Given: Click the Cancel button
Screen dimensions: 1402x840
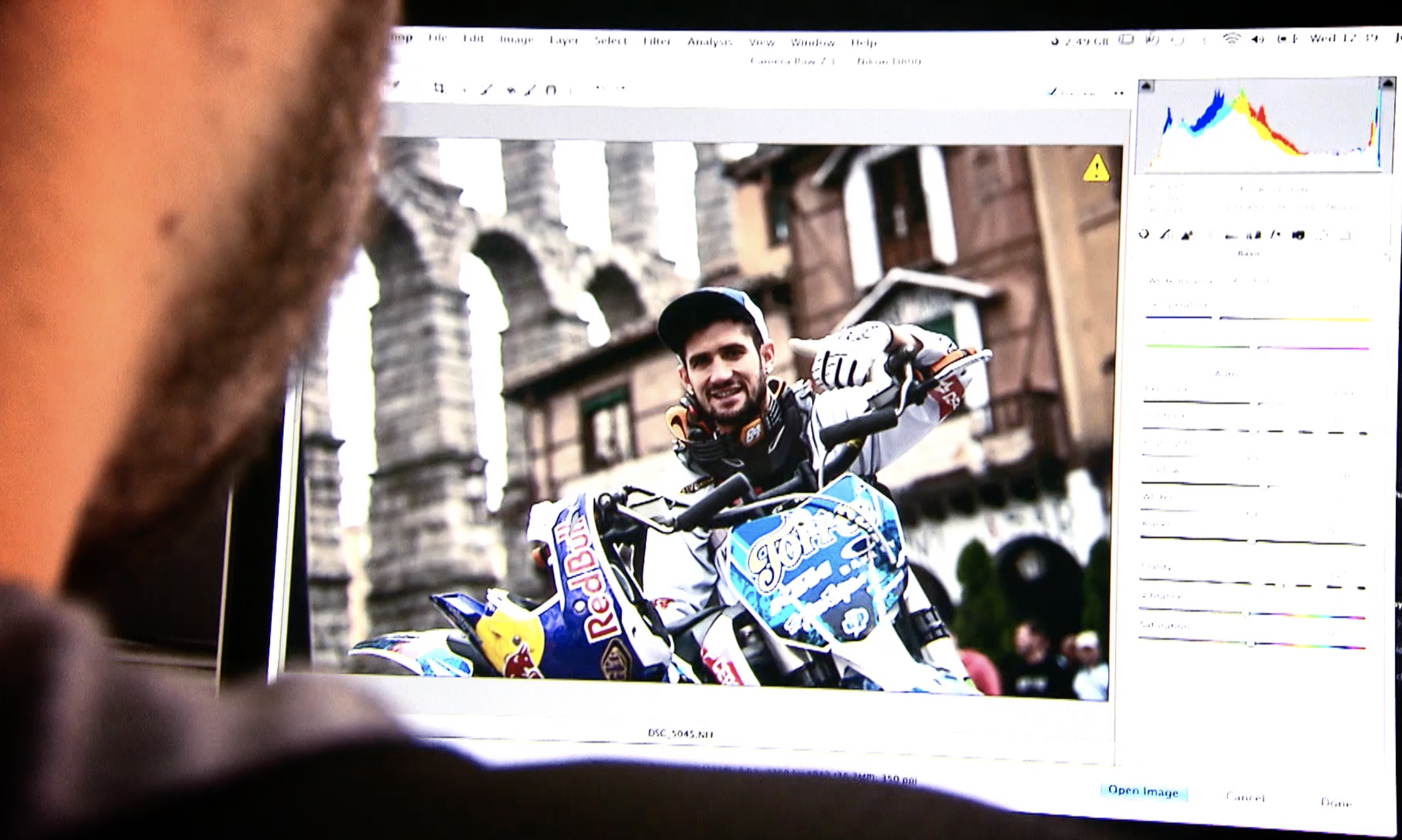Looking at the screenshot, I should (1245, 797).
